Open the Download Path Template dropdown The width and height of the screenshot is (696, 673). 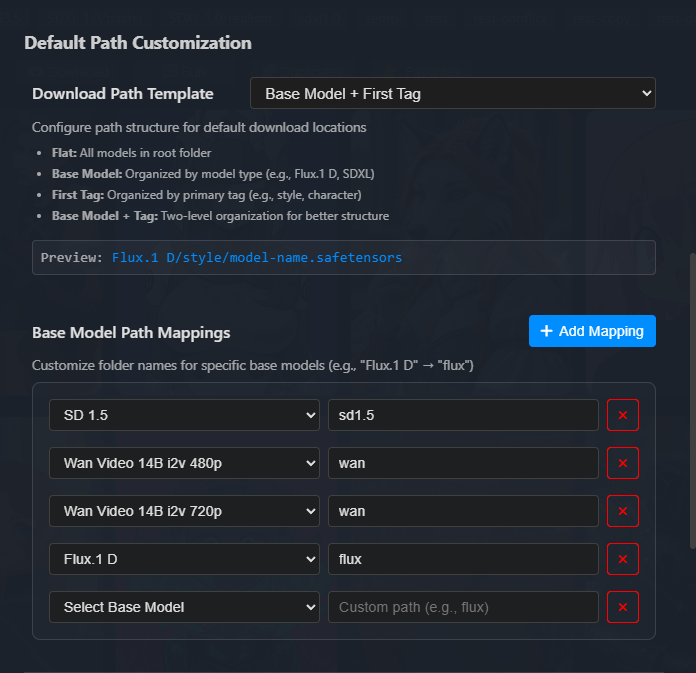[x=452, y=94]
